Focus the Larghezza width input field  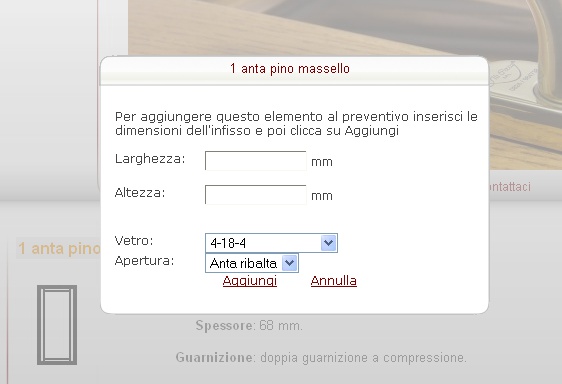point(256,160)
